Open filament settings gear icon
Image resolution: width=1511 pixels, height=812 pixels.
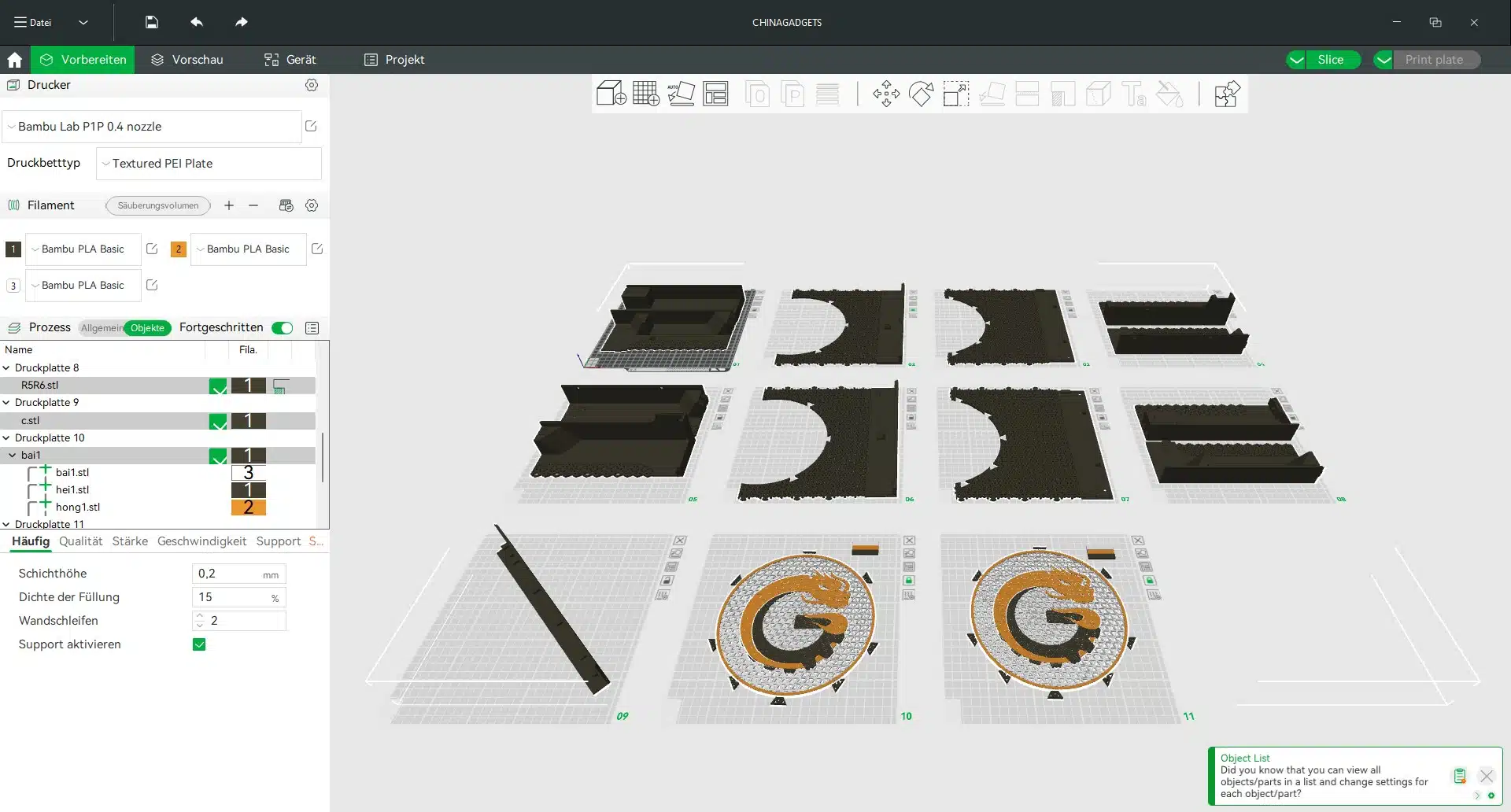312,205
